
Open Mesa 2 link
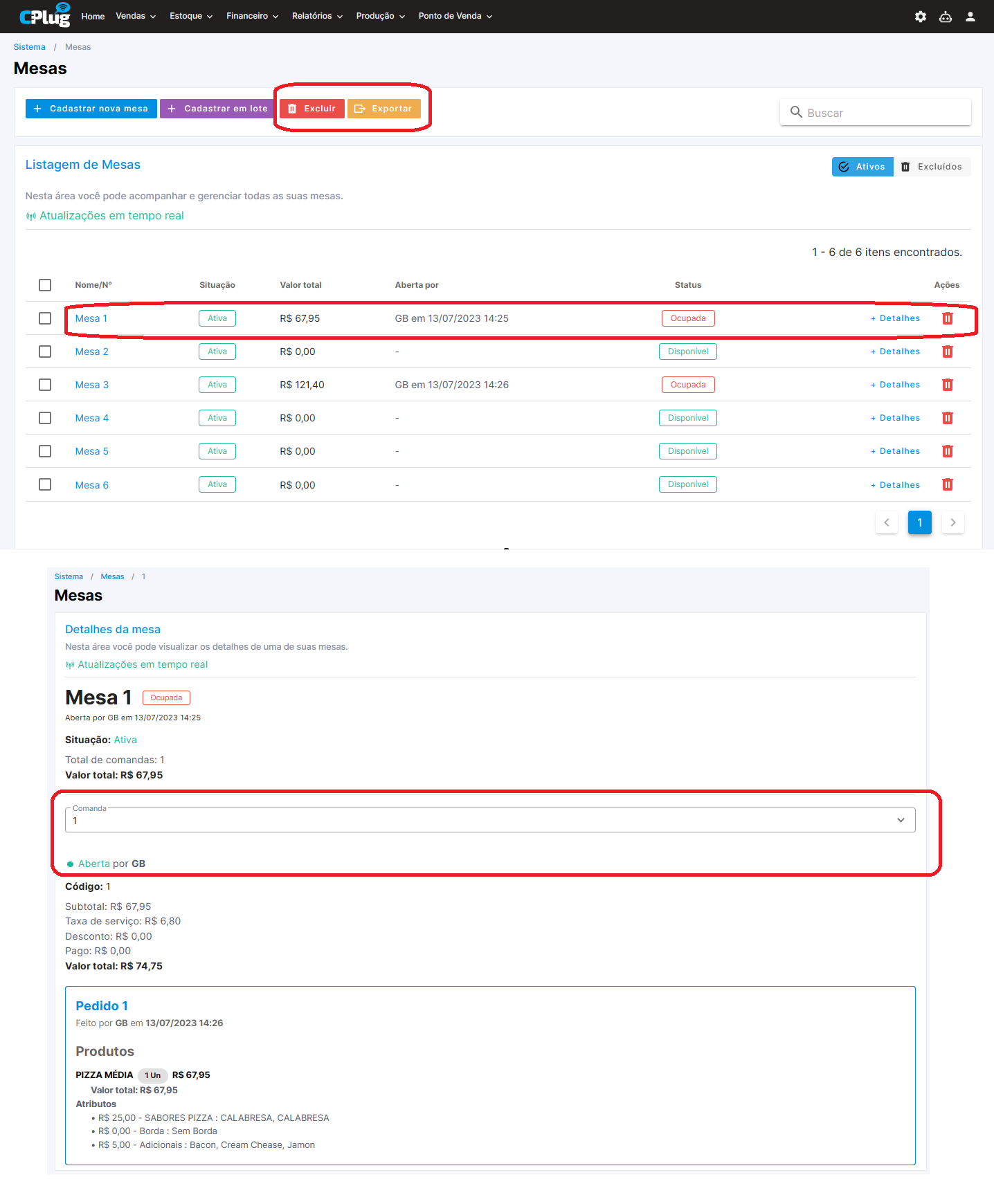click(92, 352)
